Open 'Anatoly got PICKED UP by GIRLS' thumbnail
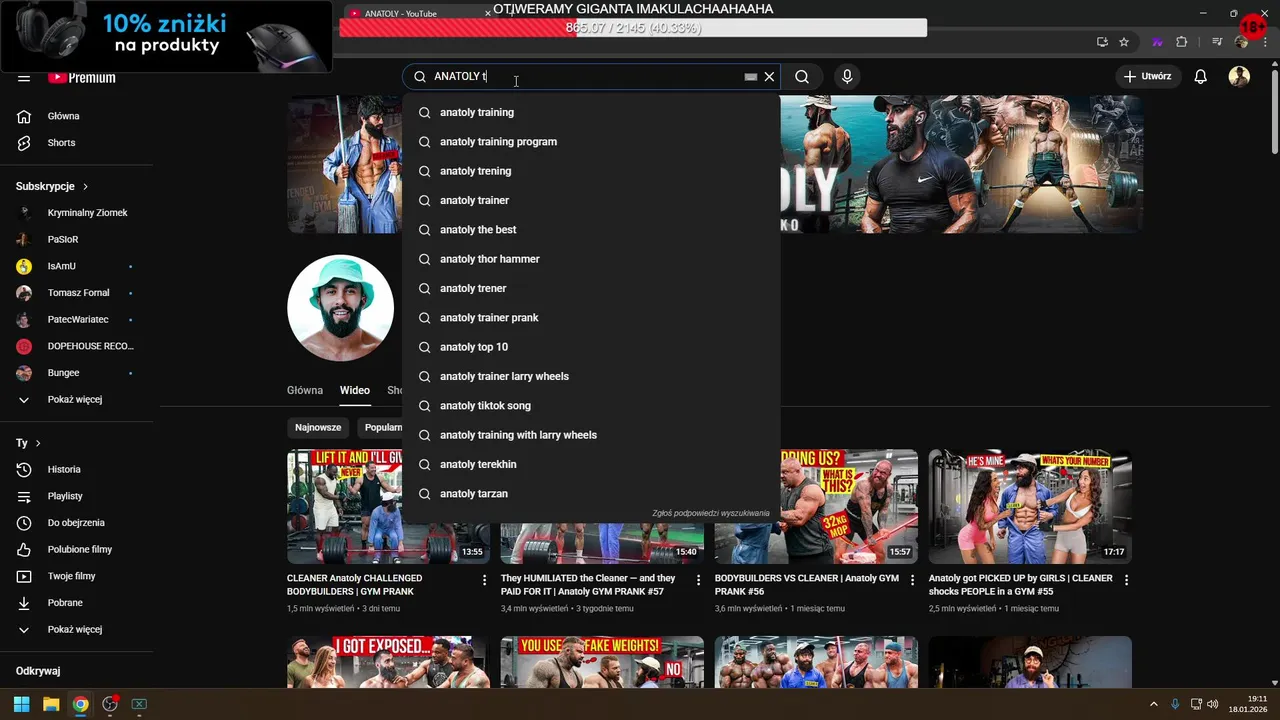The height and width of the screenshot is (720, 1280). pyautogui.click(x=1030, y=507)
